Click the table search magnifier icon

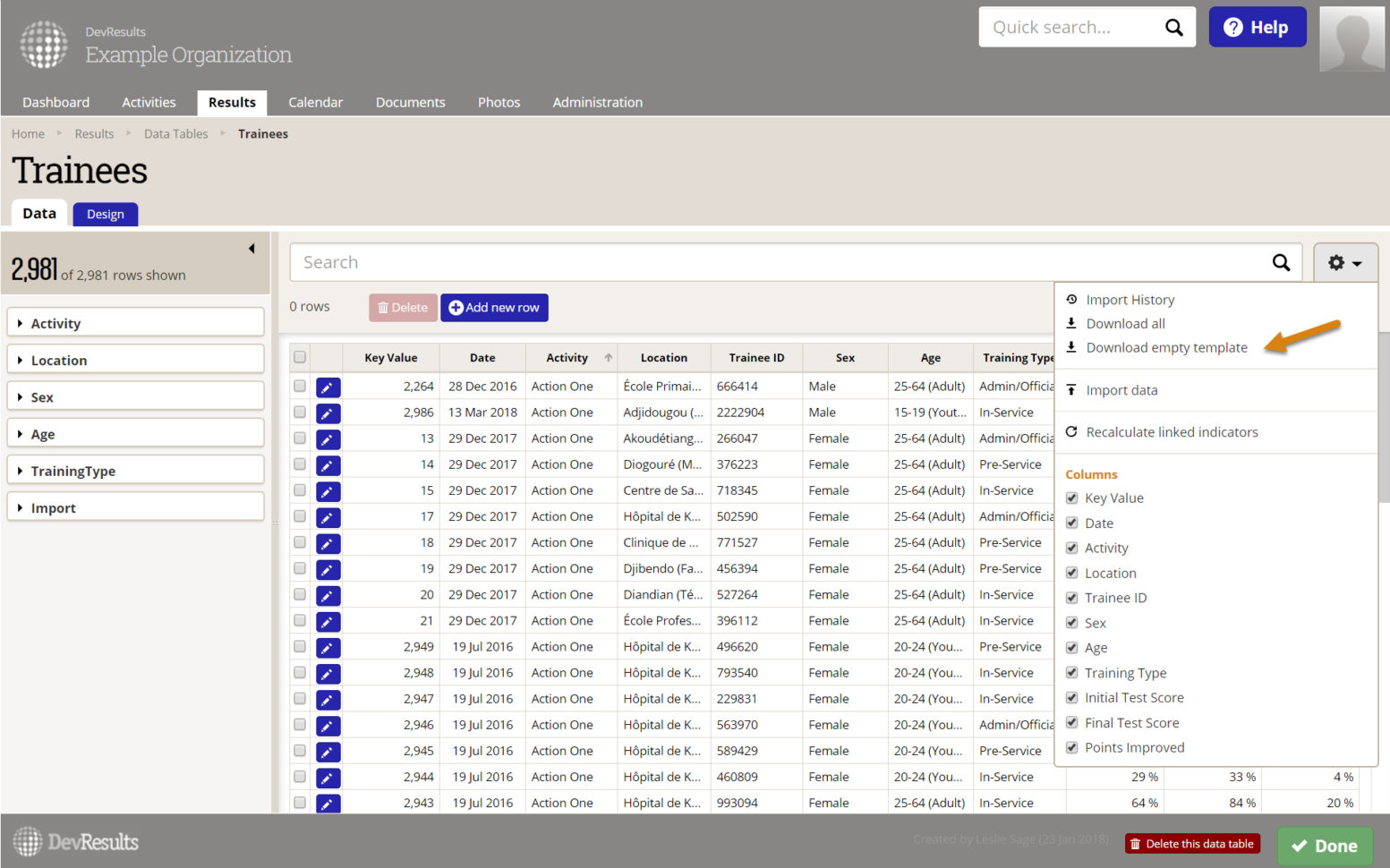pyautogui.click(x=1281, y=262)
